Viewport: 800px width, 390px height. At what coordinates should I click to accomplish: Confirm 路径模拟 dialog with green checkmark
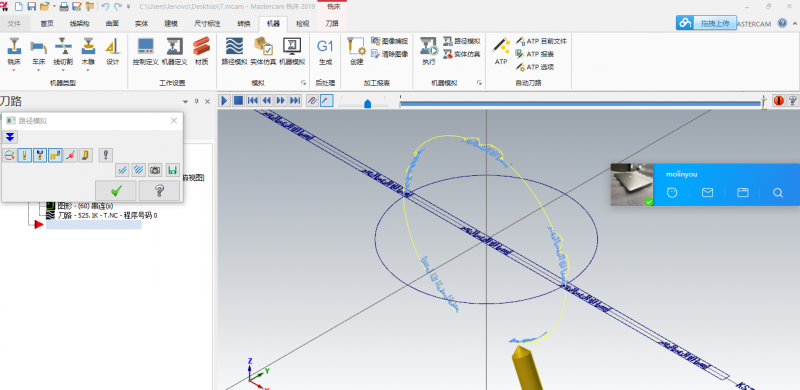pos(116,190)
